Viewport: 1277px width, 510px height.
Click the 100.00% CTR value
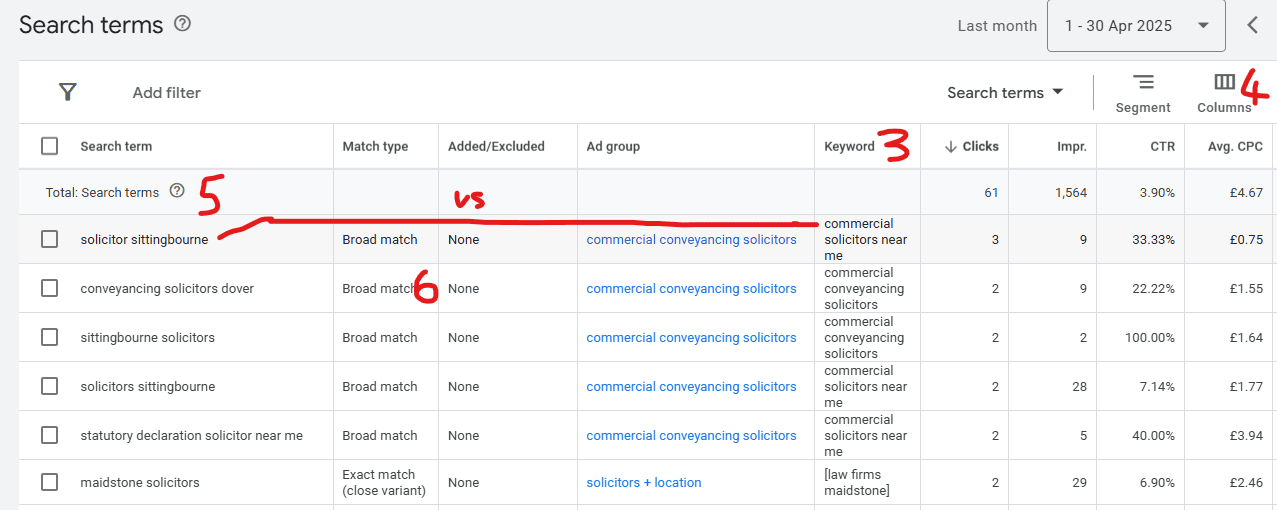(1150, 337)
